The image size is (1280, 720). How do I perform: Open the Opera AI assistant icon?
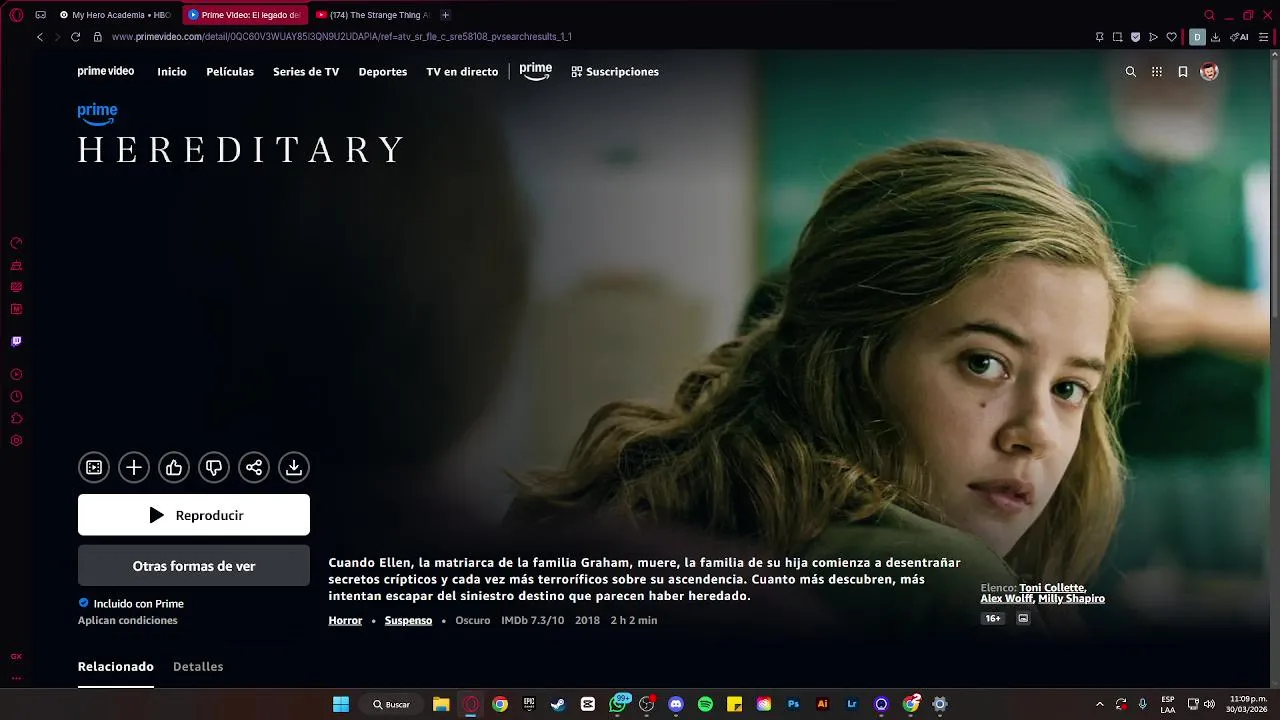[x=1239, y=37]
